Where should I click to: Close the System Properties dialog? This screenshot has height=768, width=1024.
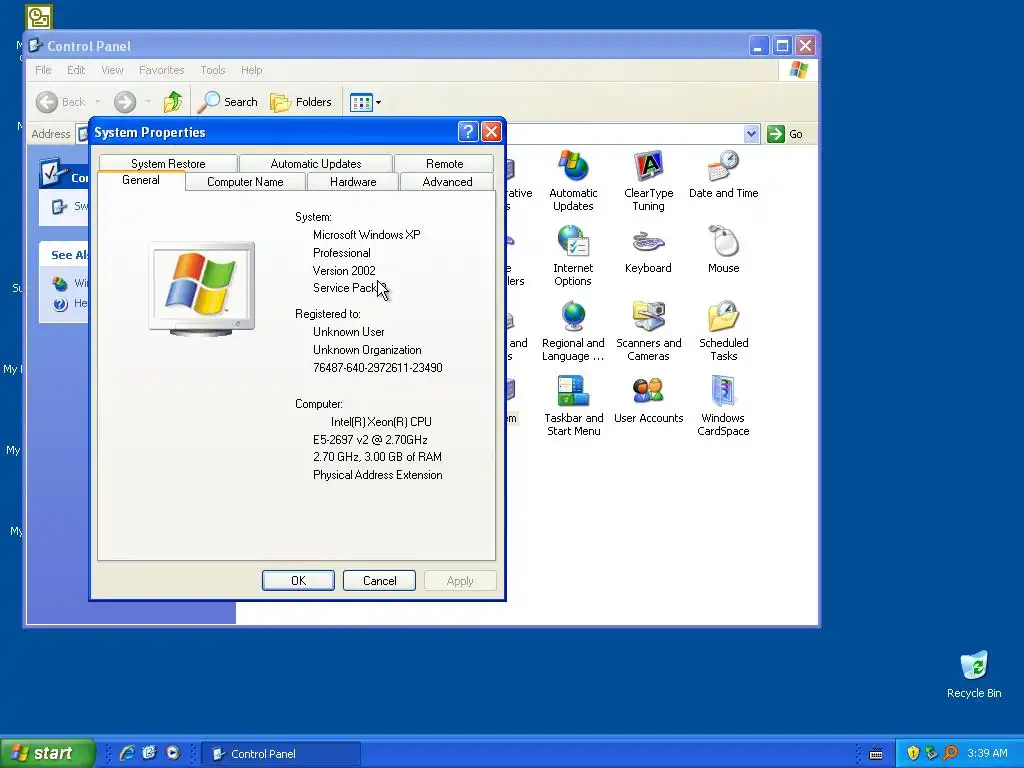click(x=491, y=132)
